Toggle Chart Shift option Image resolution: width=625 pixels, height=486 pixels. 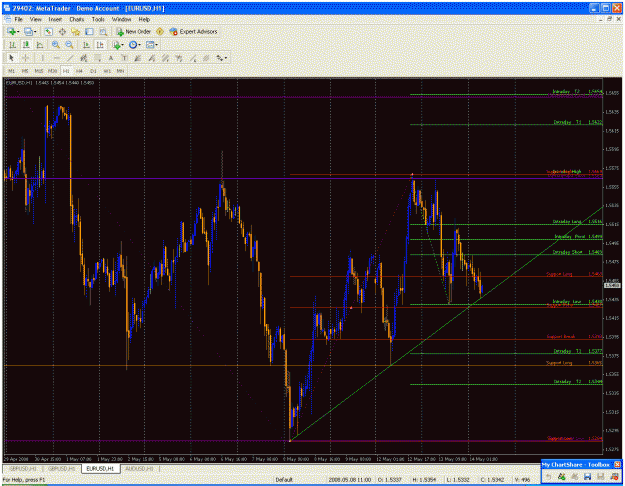coord(100,45)
